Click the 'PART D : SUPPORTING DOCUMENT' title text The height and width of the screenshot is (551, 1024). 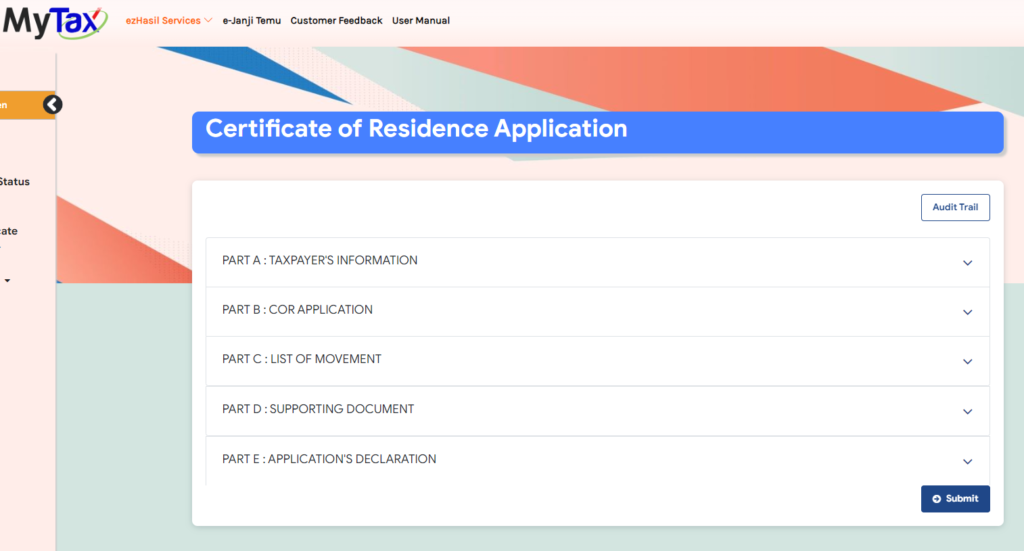pyautogui.click(x=318, y=409)
